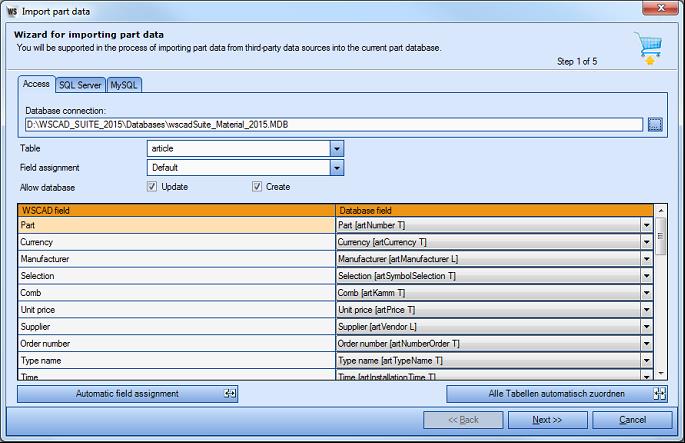Select the Access tab
685x443 pixels.
(36, 84)
